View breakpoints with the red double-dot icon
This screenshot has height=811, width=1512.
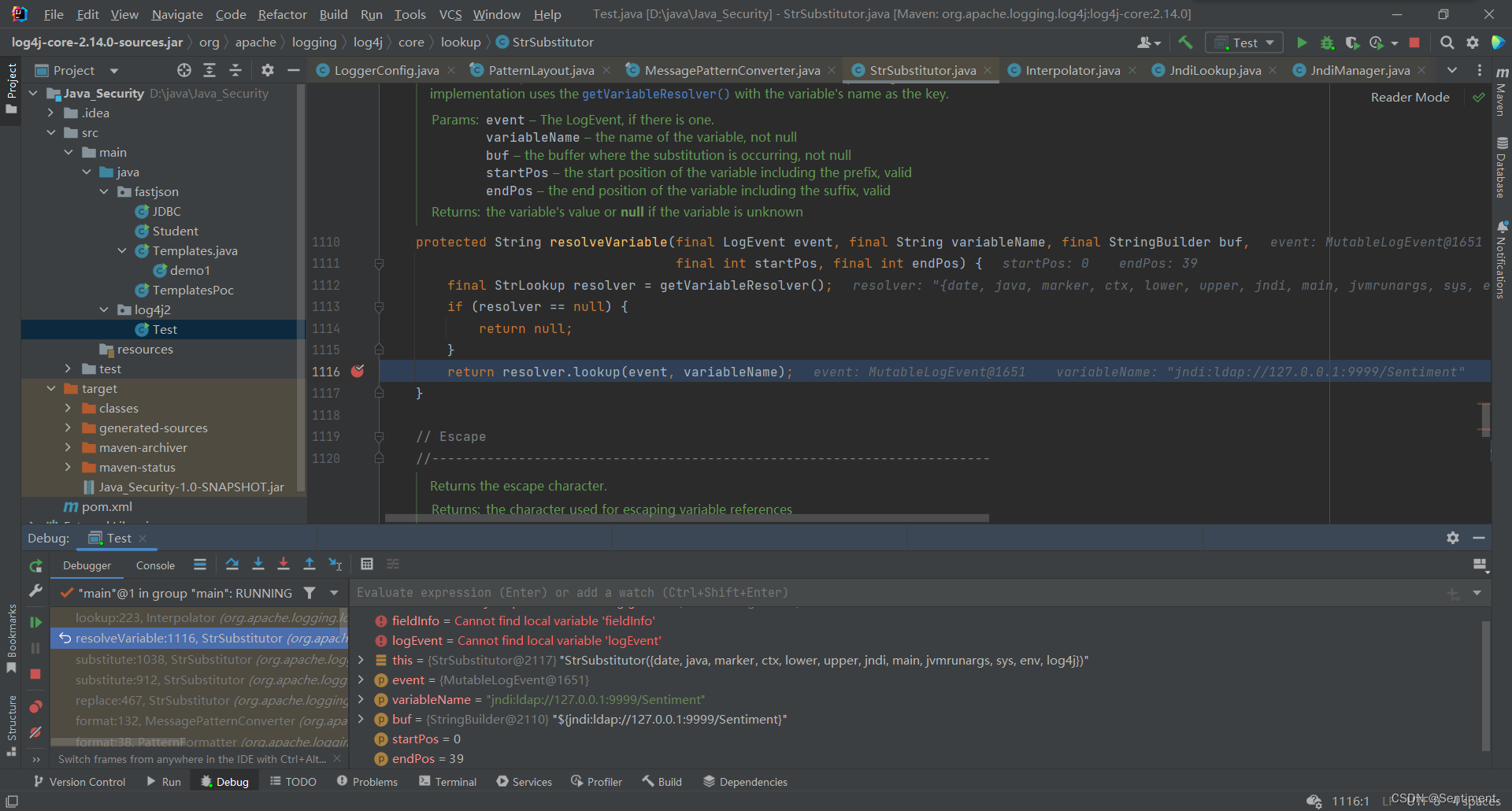tap(35, 706)
